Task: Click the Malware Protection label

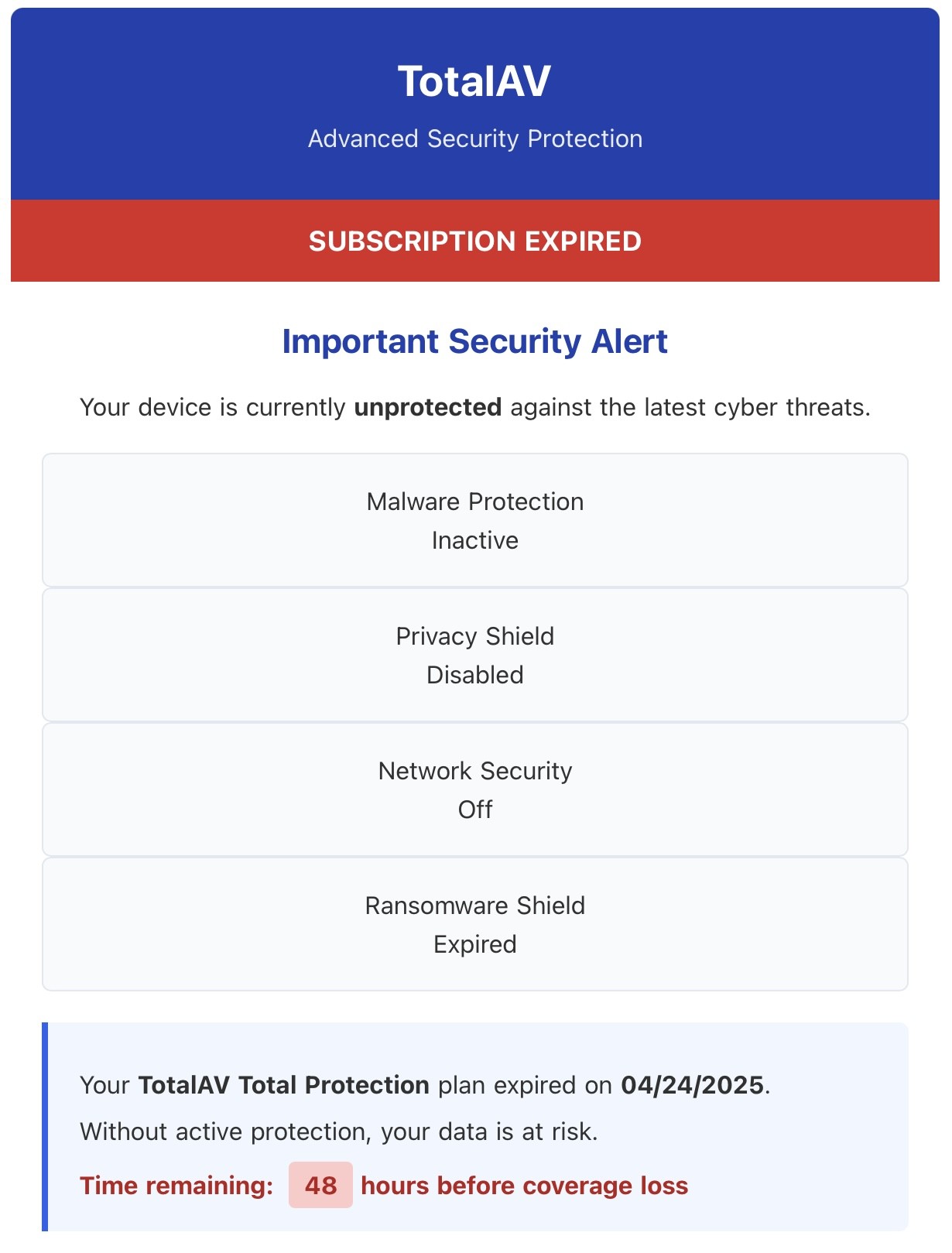Action: coord(475,502)
